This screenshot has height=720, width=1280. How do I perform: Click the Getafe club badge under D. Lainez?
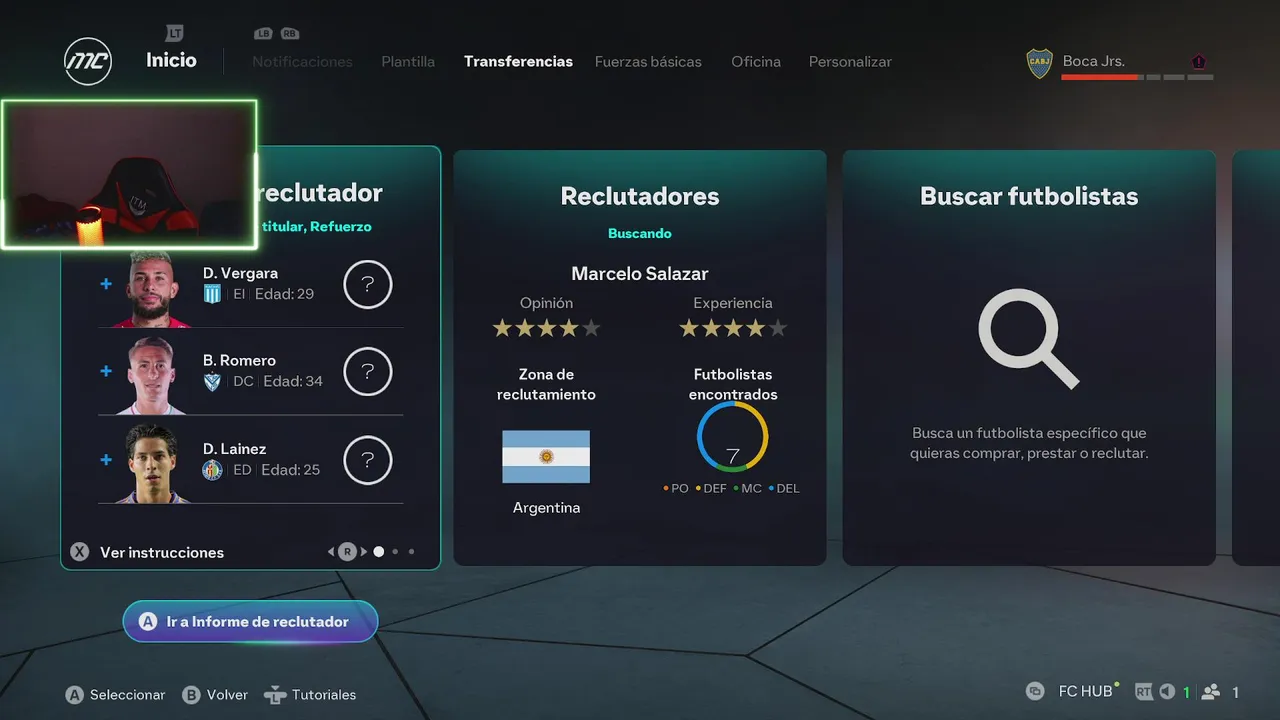point(212,469)
